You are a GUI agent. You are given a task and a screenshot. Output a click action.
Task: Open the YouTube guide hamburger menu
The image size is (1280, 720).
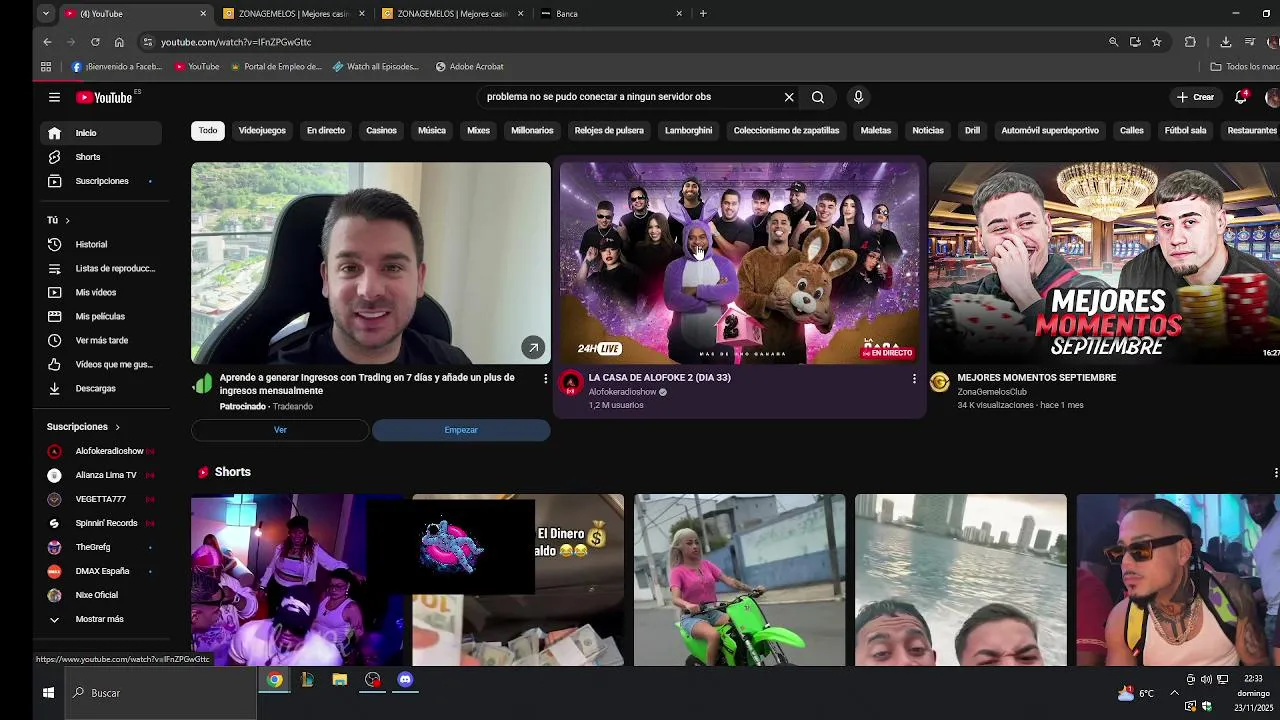click(54, 97)
